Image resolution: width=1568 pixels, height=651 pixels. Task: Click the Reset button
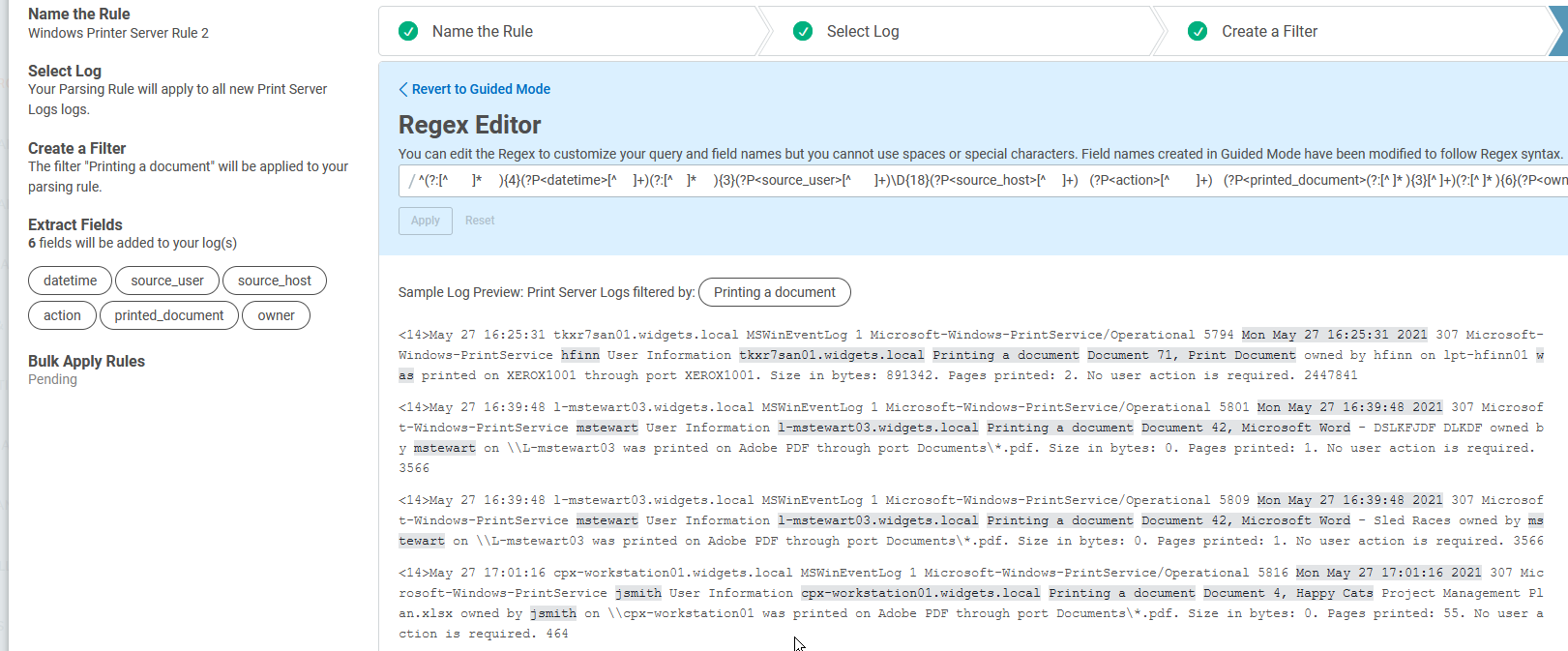click(x=480, y=221)
